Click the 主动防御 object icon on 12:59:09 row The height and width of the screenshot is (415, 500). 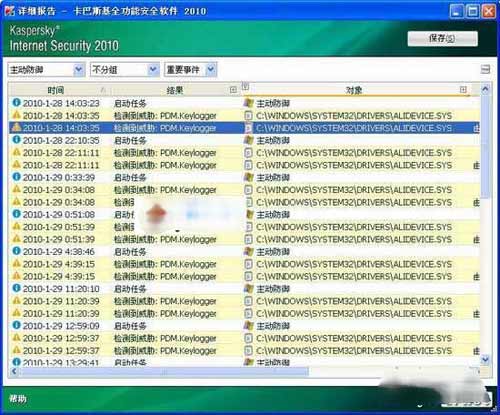[x=248, y=325]
